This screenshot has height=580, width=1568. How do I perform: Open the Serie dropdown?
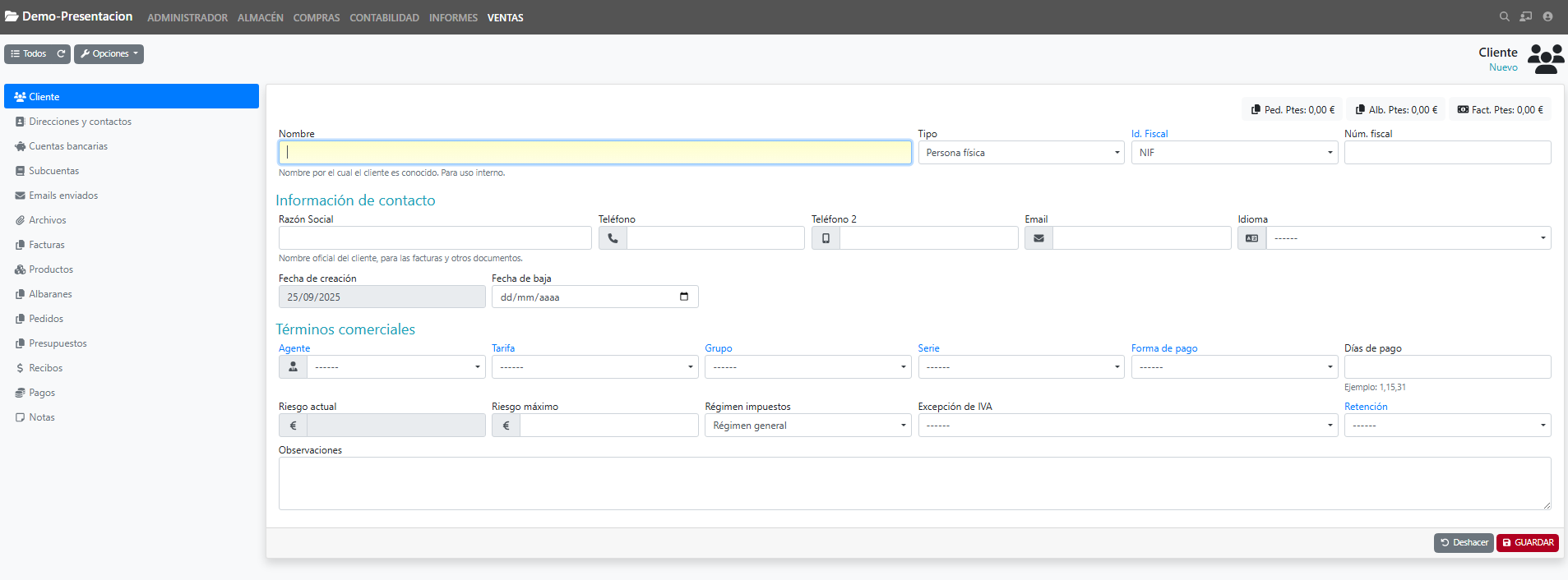pos(1021,367)
